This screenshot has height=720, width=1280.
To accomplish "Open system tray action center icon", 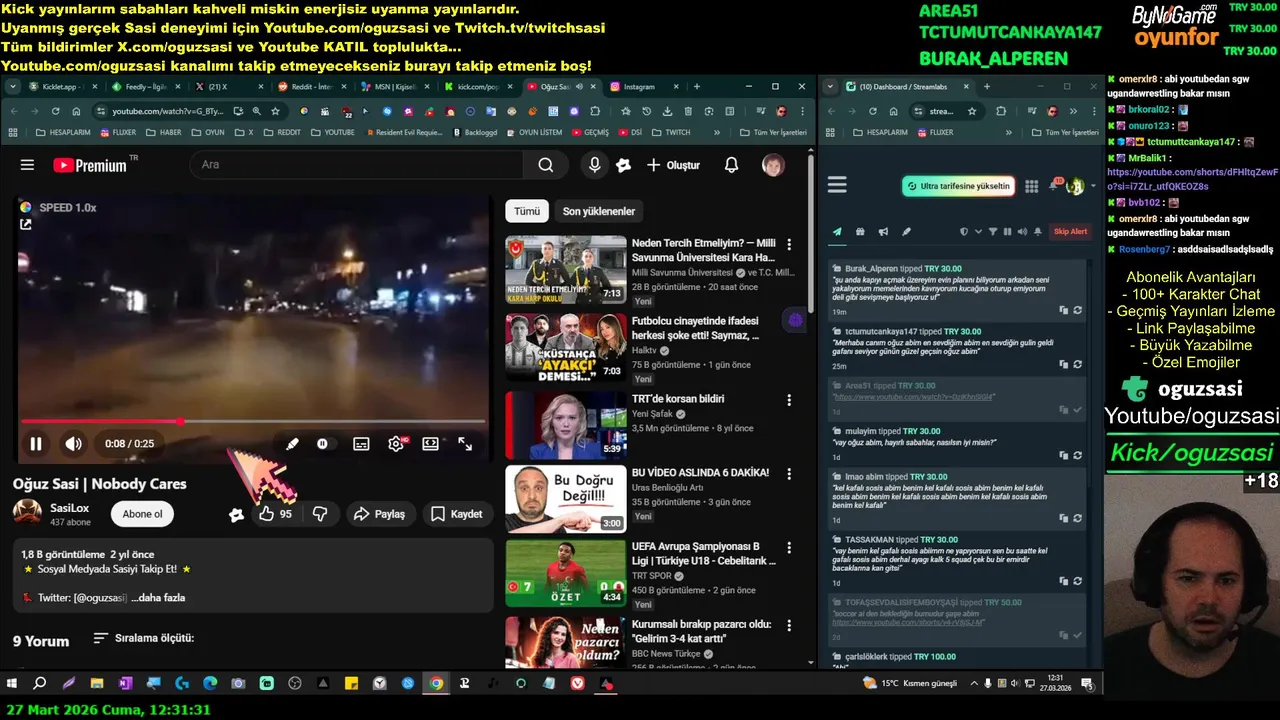I will pyautogui.click(x=1087, y=684).
